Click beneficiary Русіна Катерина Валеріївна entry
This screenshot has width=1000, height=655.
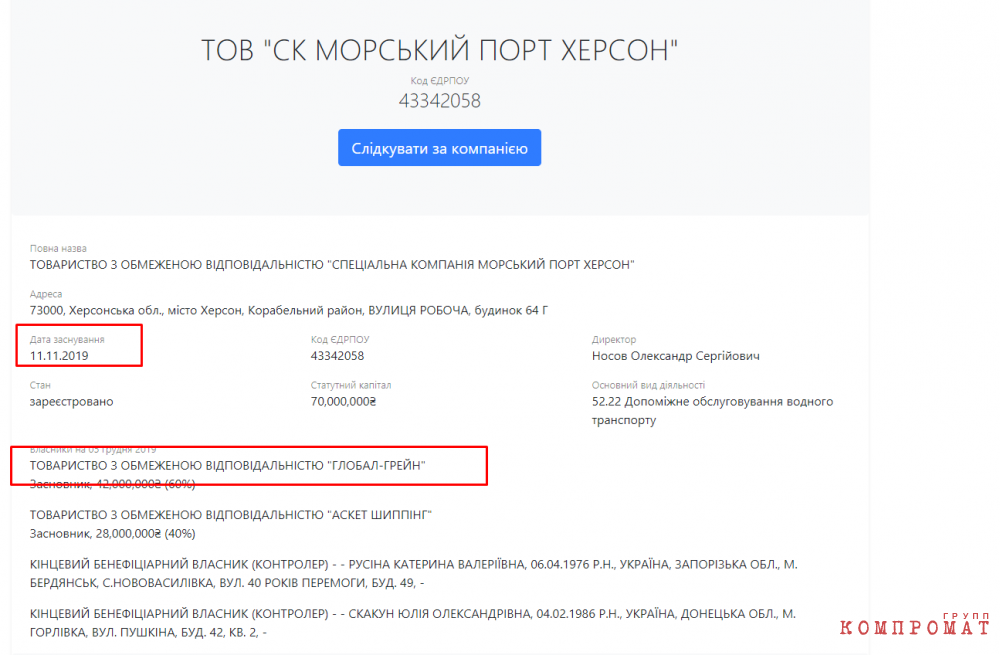(x=413, y=573)
